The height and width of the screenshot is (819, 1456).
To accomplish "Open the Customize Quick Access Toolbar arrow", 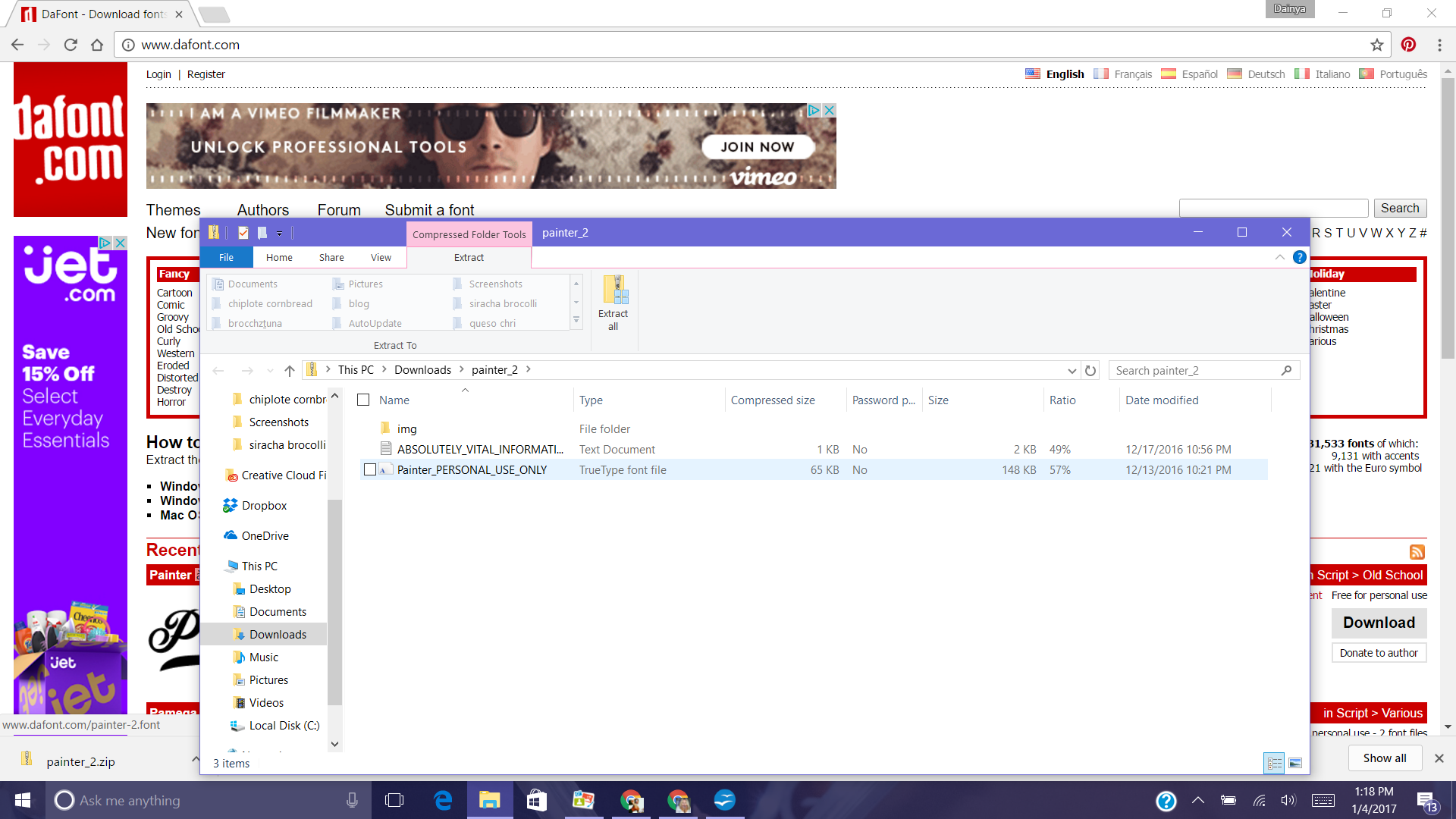I will (279, 234).
